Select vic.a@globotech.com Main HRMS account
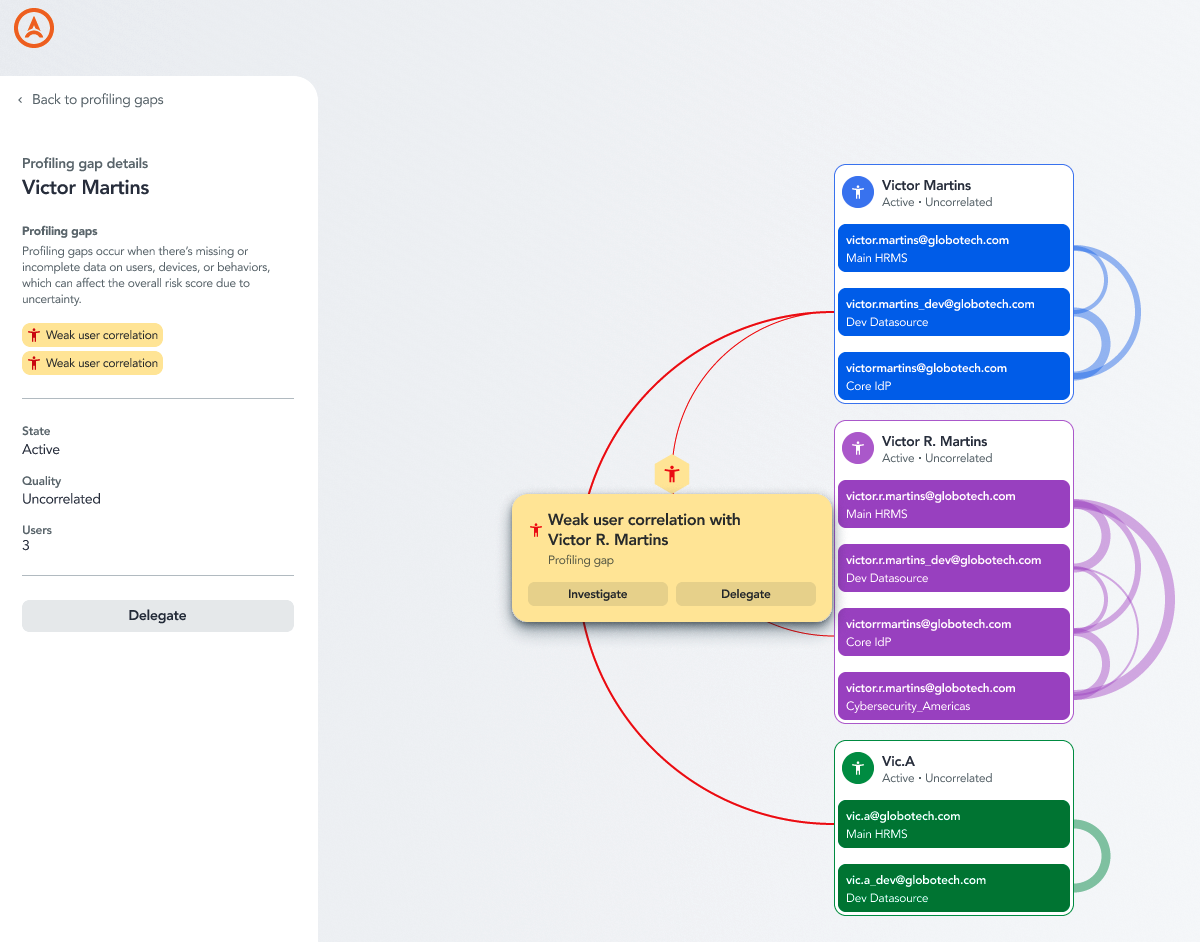The image size is (1200, 942). pyautogui.click(x=953, y=824)
